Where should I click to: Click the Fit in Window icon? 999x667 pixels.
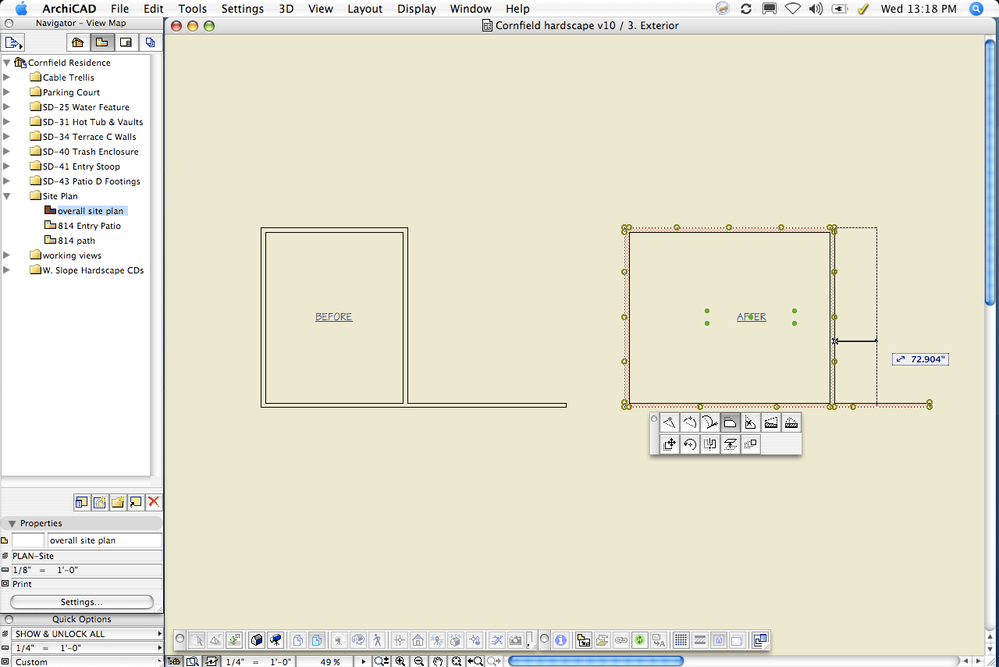click(x=456, y=661)
